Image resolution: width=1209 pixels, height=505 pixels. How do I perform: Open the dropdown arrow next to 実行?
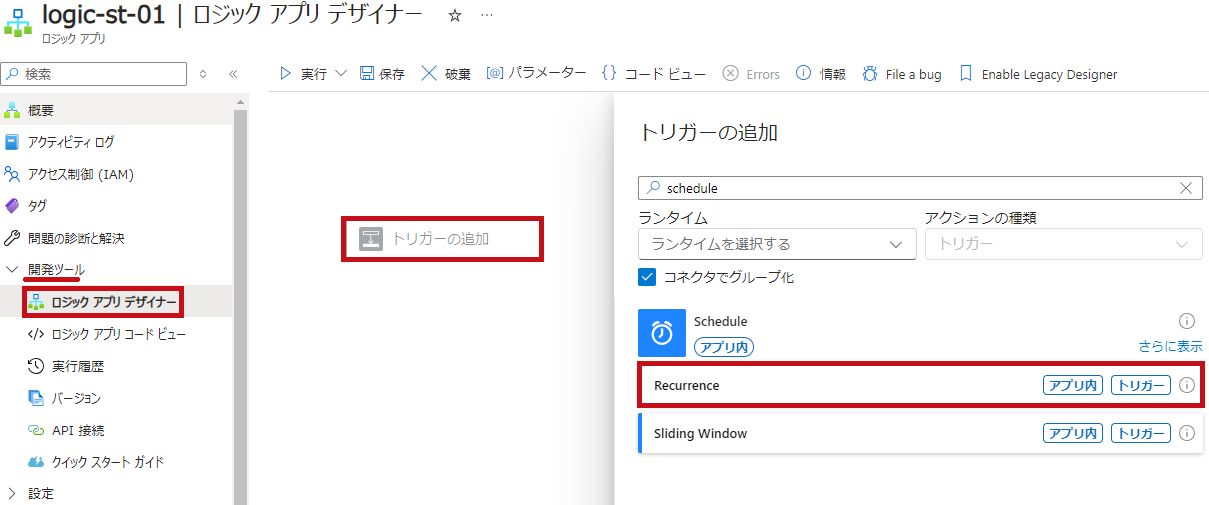(x=341, y=74)
